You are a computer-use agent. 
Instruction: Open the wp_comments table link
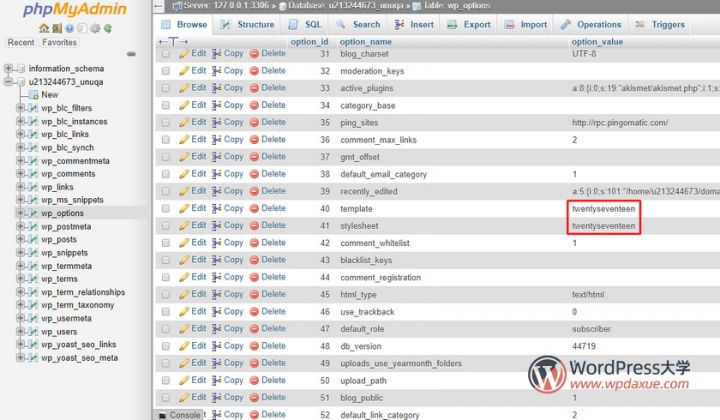[x=68, y=174]
